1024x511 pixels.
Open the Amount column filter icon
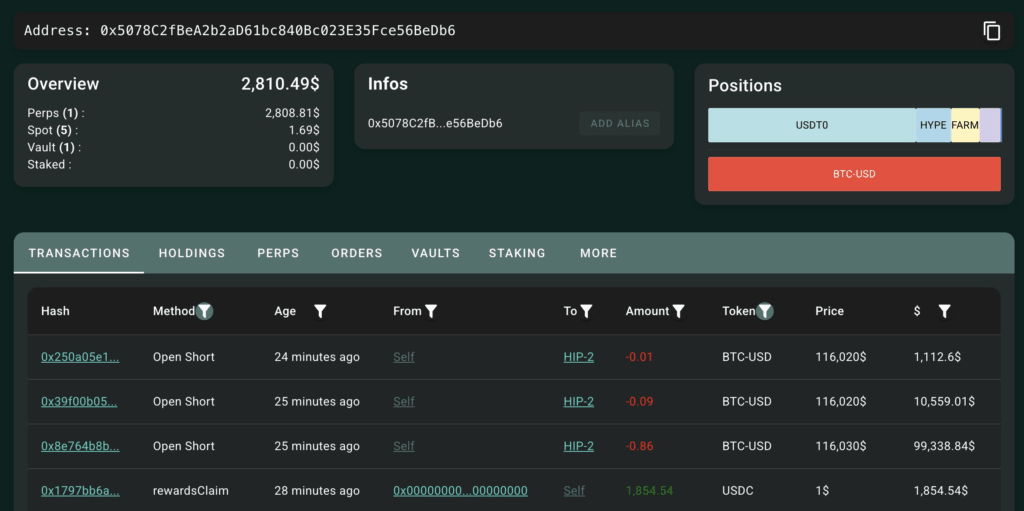678,311
